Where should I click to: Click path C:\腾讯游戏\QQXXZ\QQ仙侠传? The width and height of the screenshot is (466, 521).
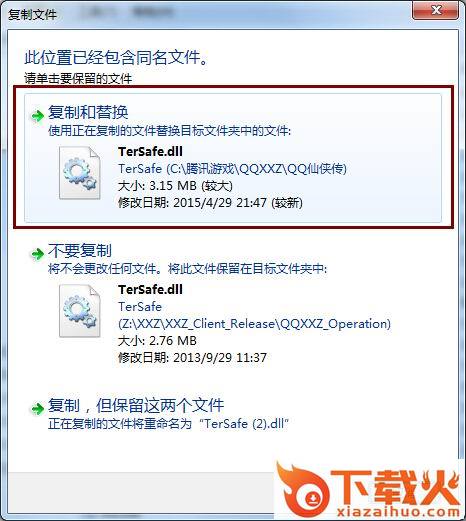point(256,169)
